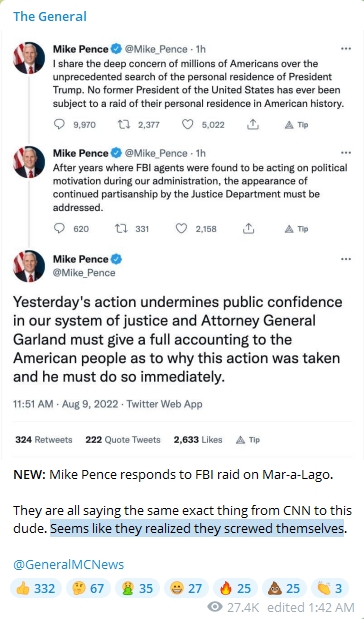
Task: Open the three-dot menu on the first tweet
Action: 346,49
